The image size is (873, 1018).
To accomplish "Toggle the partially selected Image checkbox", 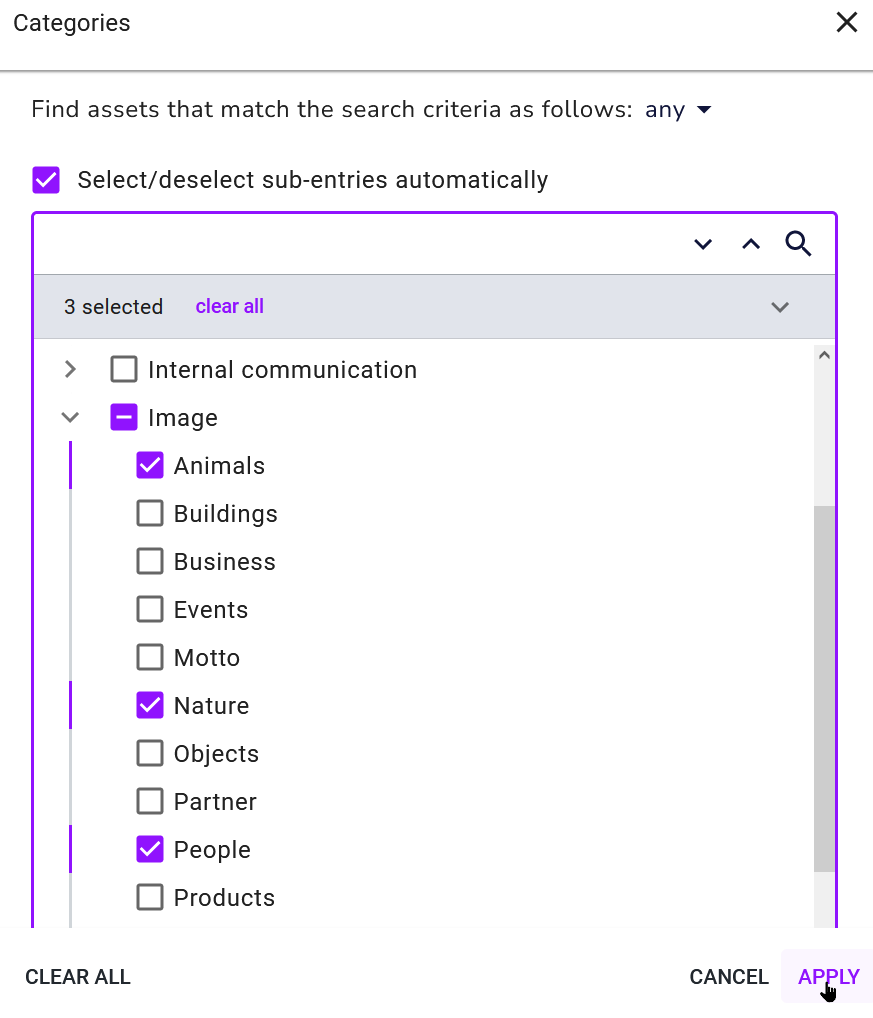I will [124, 417].
